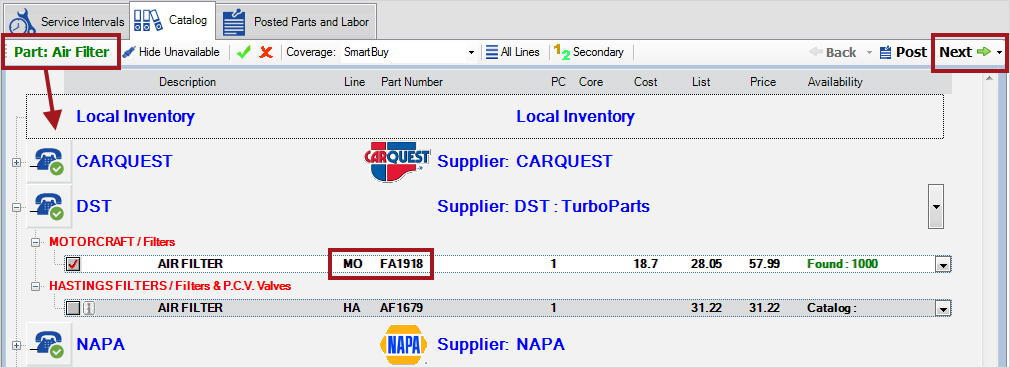The width and height of the screenshot is (1010, 368).
Task: Click the Secondary parts button
Action: tap(589, 52)
